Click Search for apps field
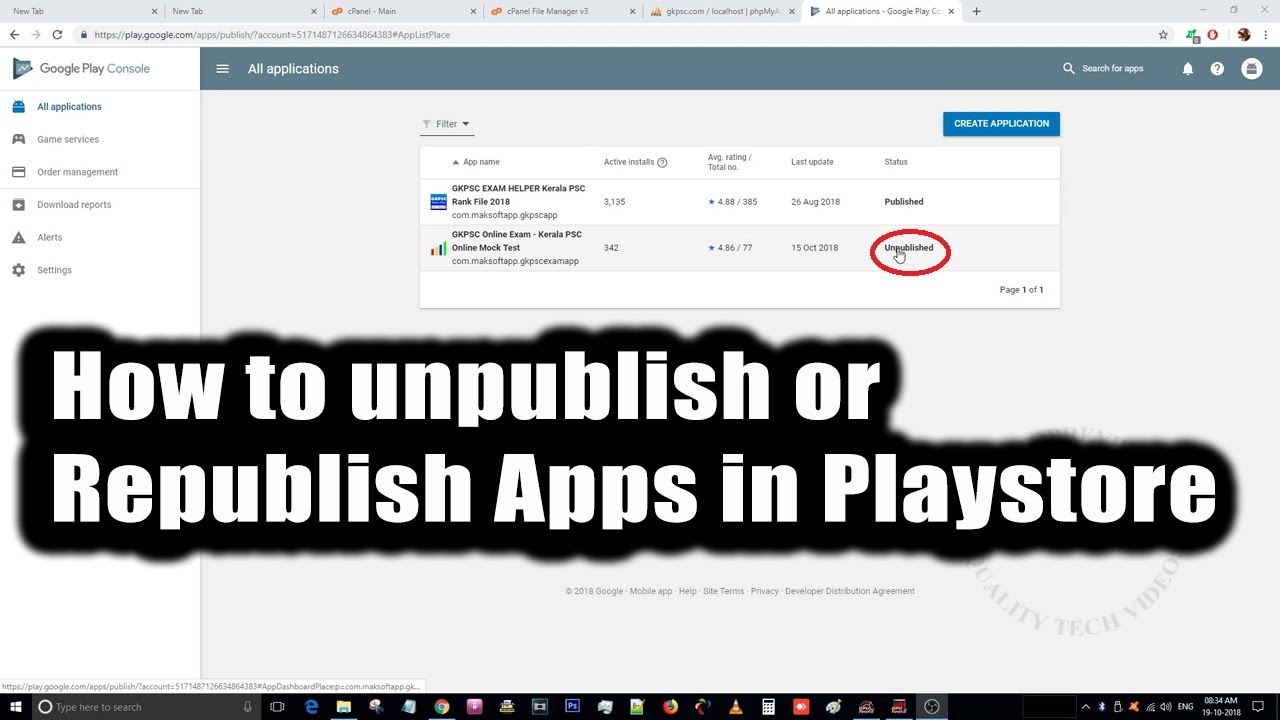1280x720 pixels. (1115, 69)
